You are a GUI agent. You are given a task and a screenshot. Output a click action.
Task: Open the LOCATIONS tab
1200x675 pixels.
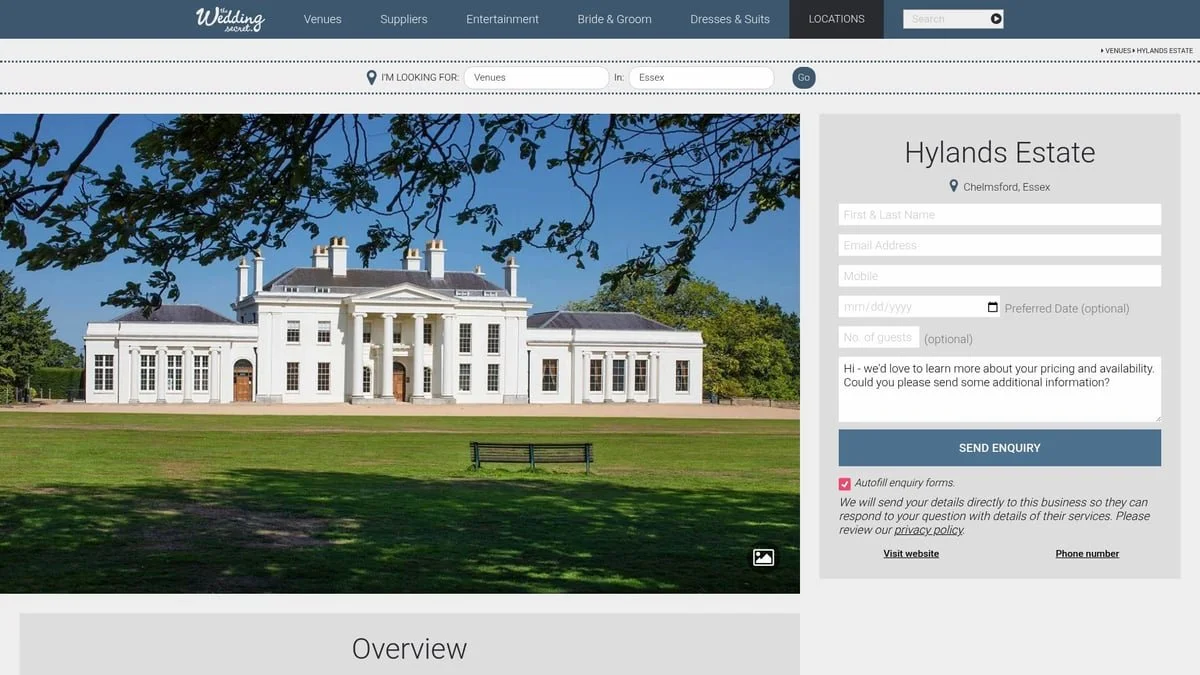click(836, 19)
